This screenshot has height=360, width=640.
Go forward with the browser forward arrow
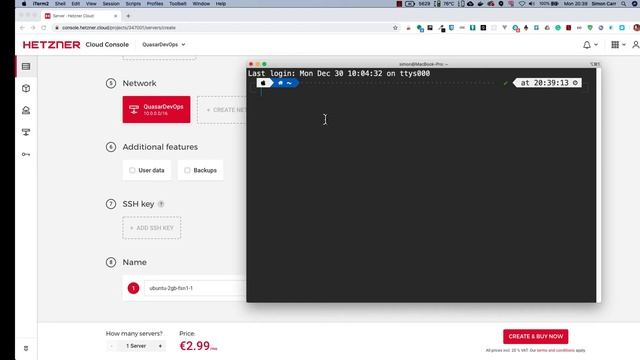33,28
